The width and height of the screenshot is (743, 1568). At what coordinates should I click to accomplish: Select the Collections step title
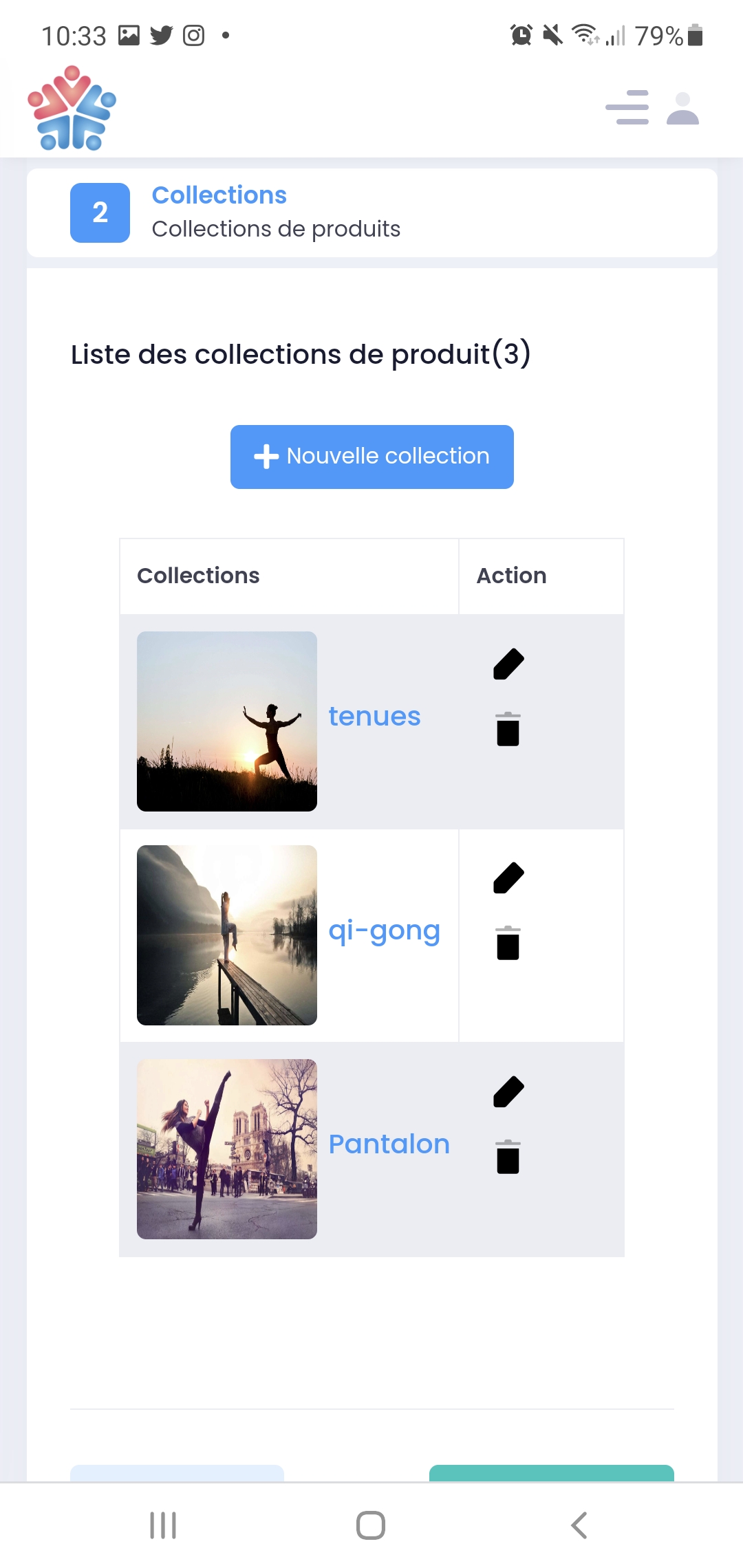point(219,195)
